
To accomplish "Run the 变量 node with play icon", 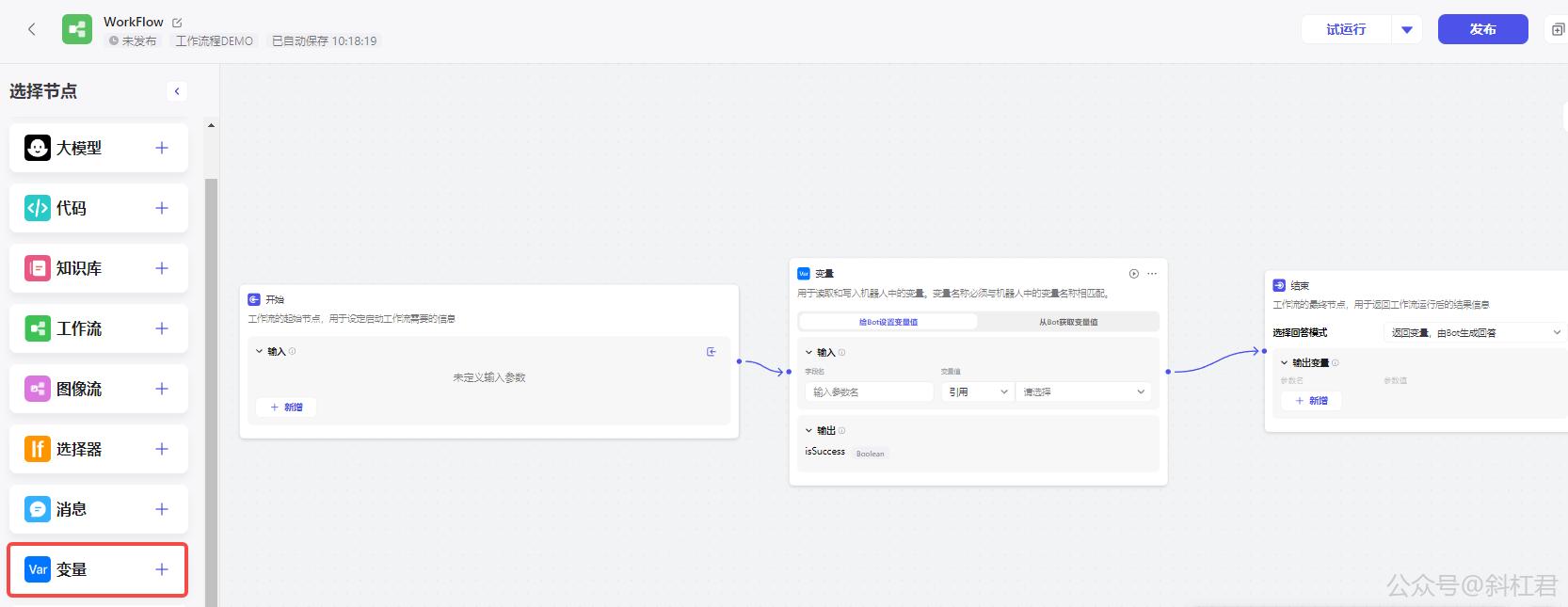I will click(x=1134, y=274).
